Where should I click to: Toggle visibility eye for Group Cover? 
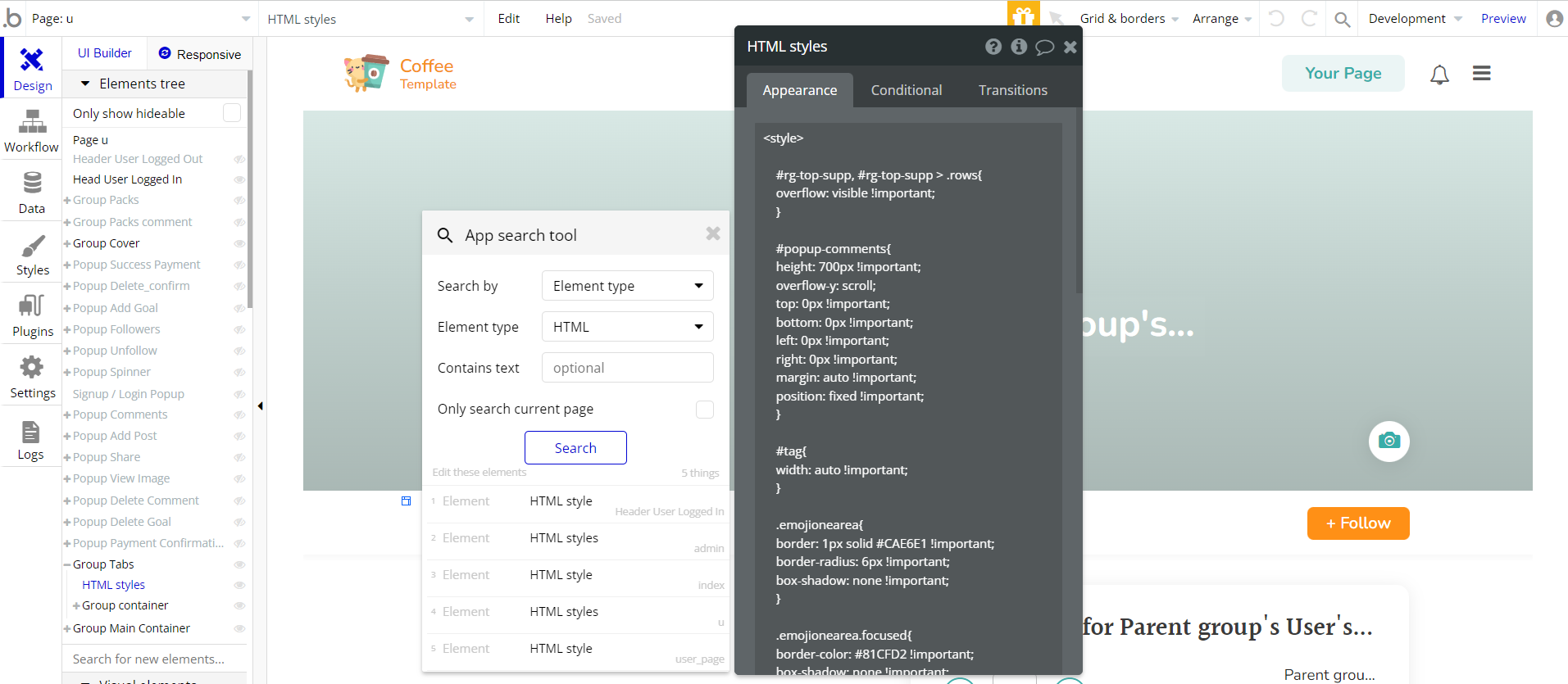point(239,243)
